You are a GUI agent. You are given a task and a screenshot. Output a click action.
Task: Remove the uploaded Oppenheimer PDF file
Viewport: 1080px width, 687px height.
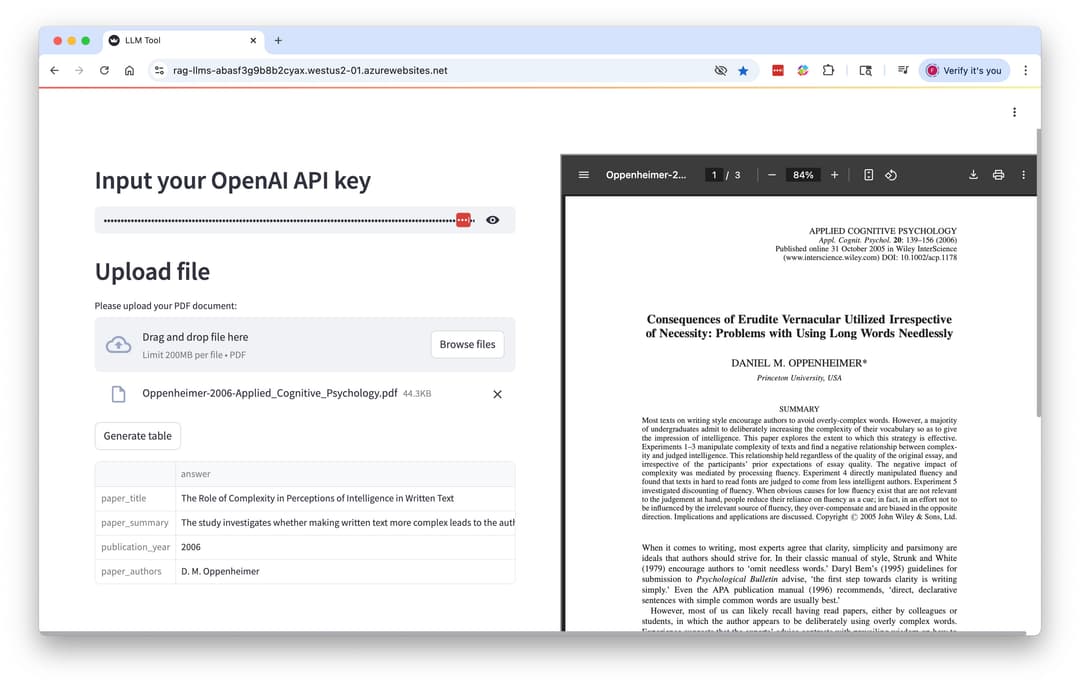[497, 394]
